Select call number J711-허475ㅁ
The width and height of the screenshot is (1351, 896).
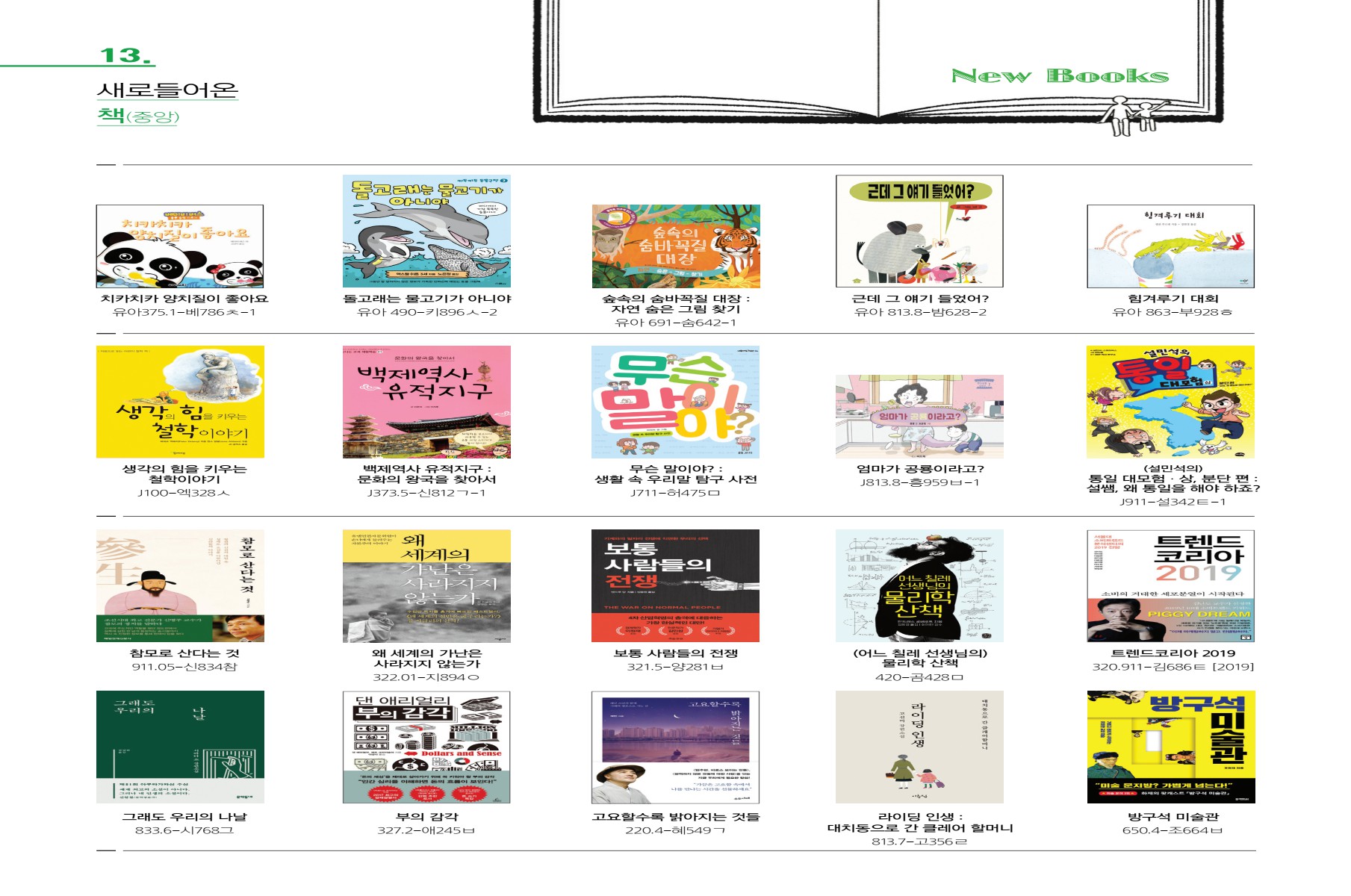click(x=675, y=493)
